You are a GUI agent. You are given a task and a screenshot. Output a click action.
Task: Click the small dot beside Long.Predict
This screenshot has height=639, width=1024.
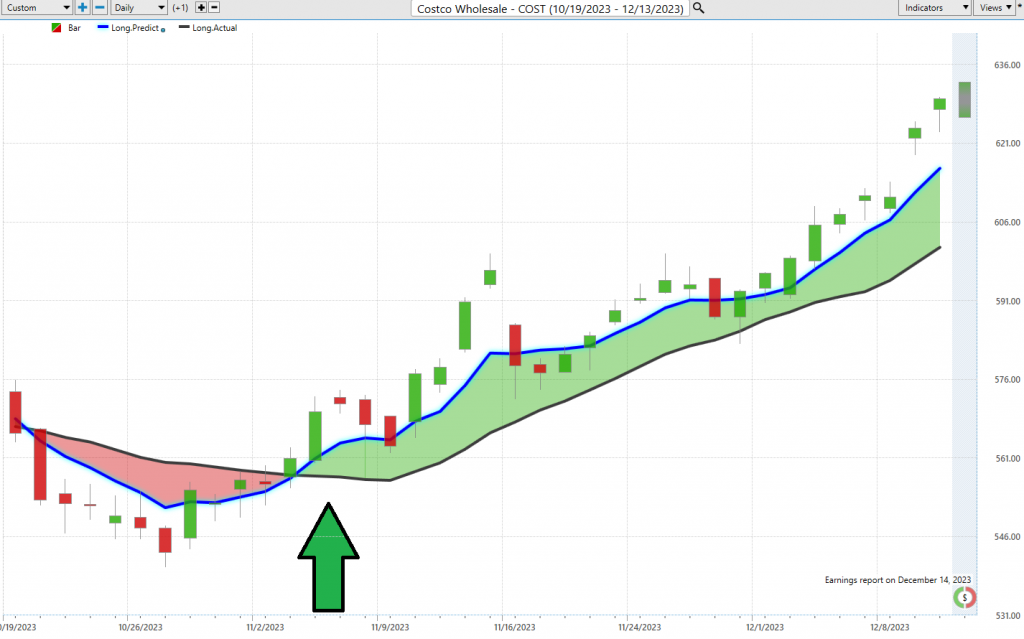(x=163, y=30)
